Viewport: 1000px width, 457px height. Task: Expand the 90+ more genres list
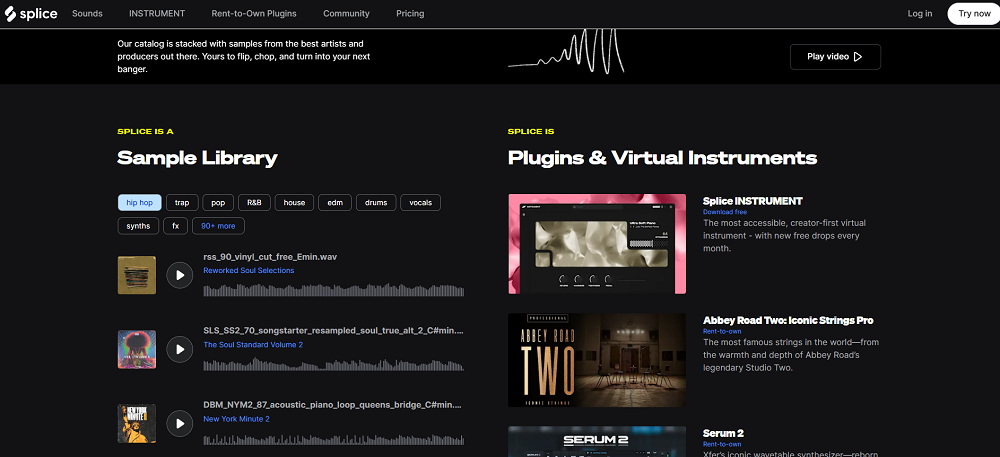[218, 226]
